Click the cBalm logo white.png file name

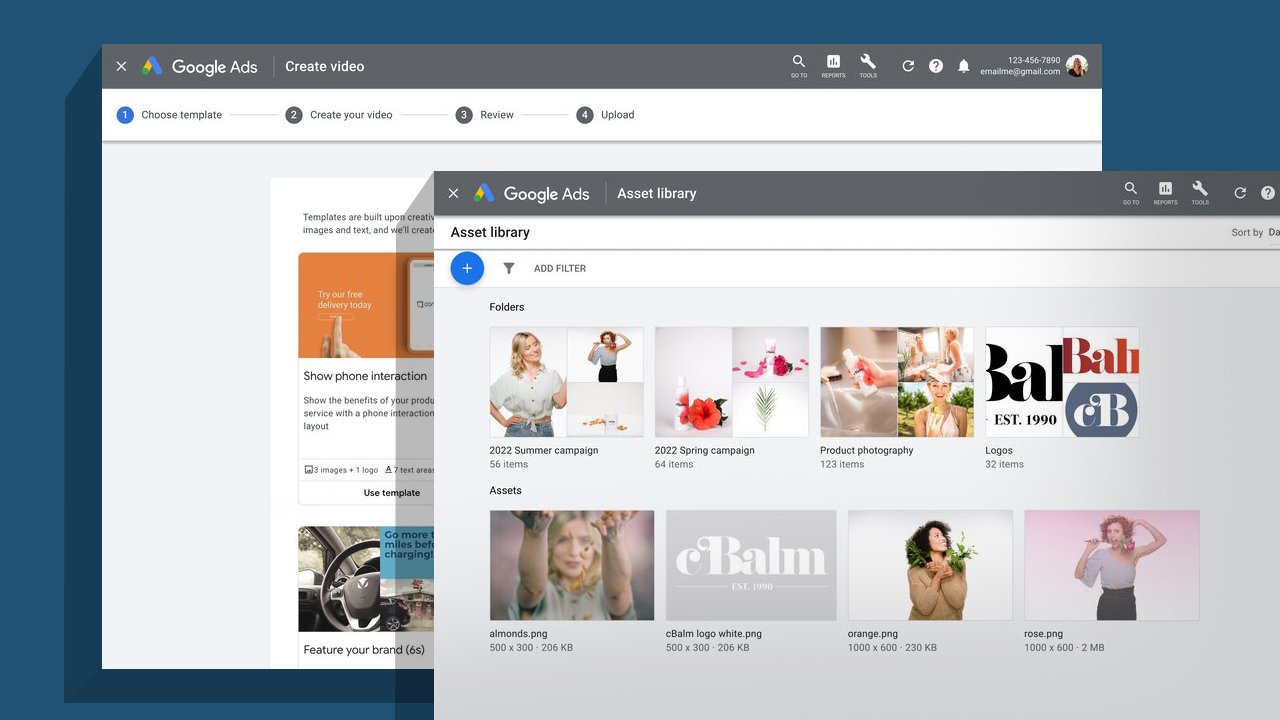click(714, 634)
